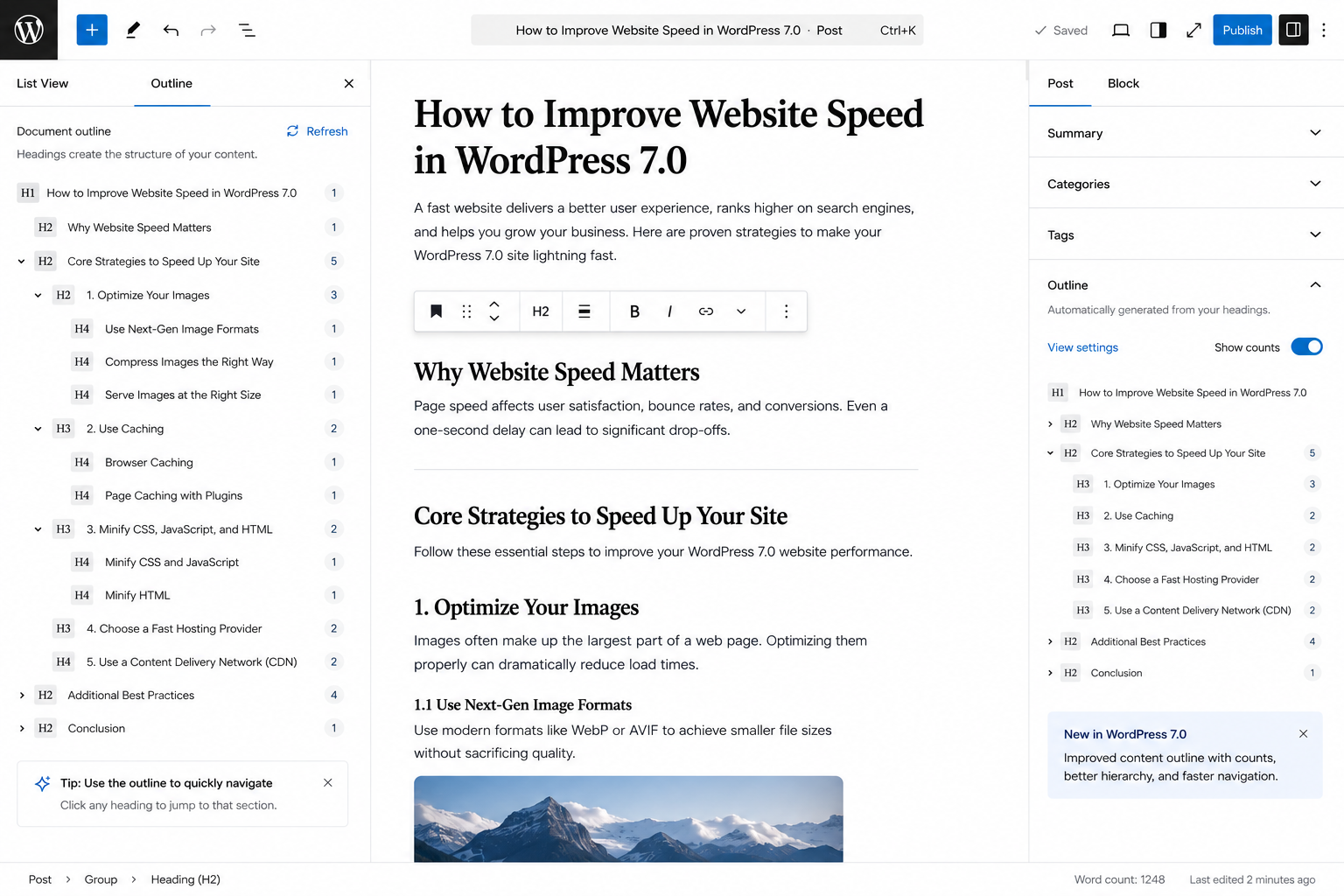Viewport: 1344px width, 896px height.
Task: Apply bold formatting to heading
Action: coord(634,311)
